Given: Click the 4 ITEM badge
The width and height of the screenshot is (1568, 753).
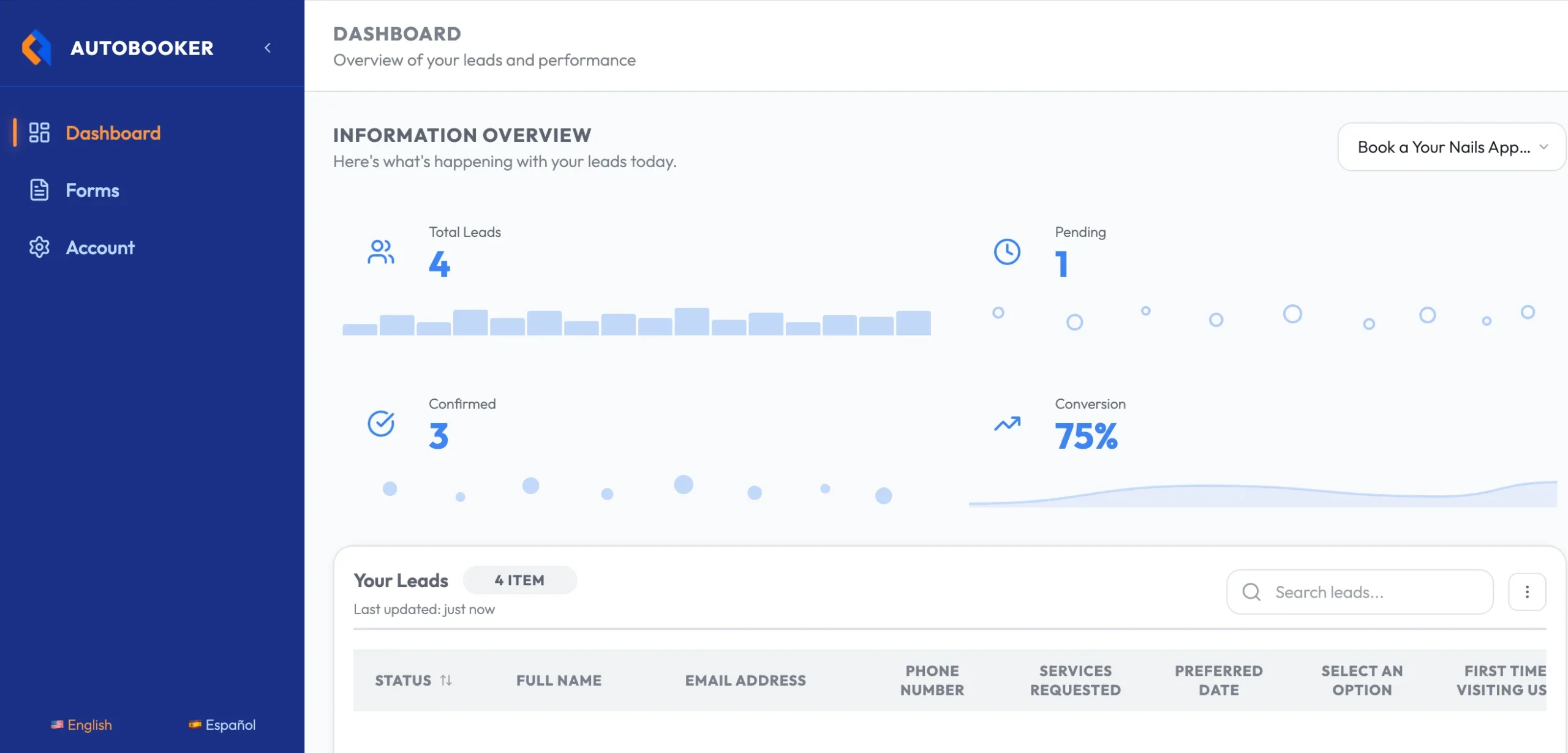Looking at the screenshot, I should pos(519,580).
